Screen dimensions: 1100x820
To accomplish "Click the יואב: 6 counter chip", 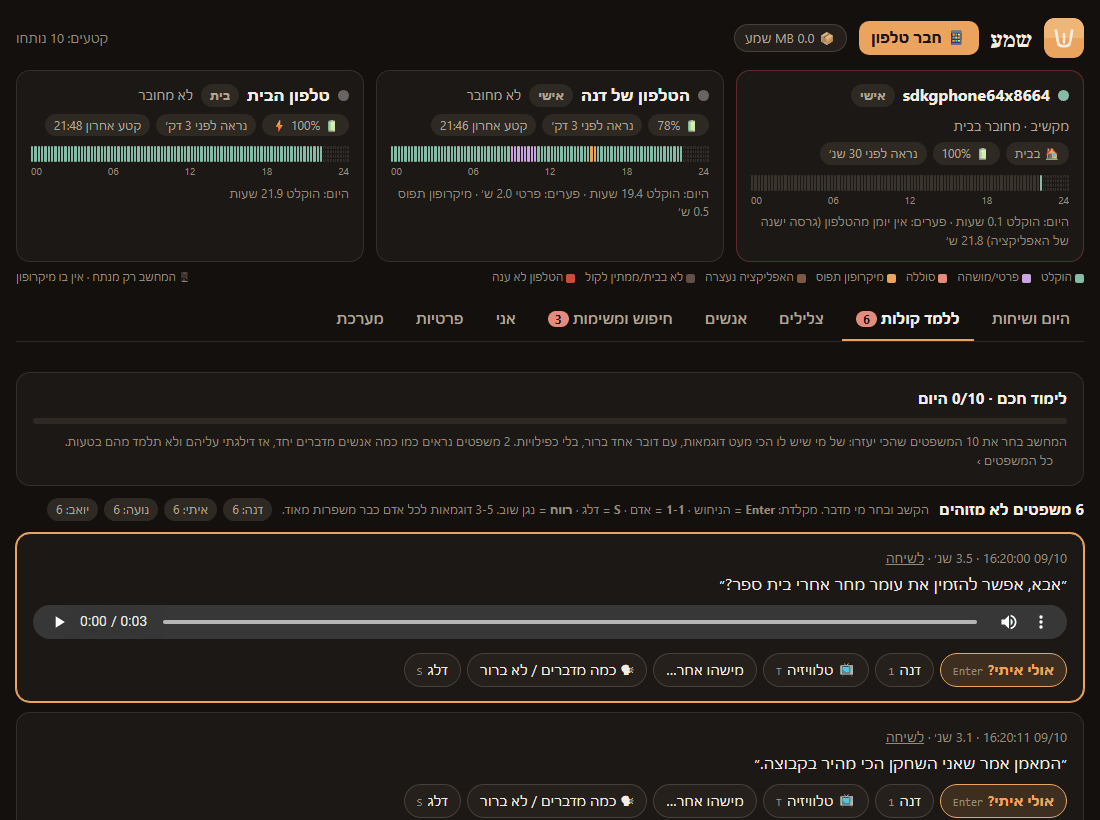I will [72, 510].
